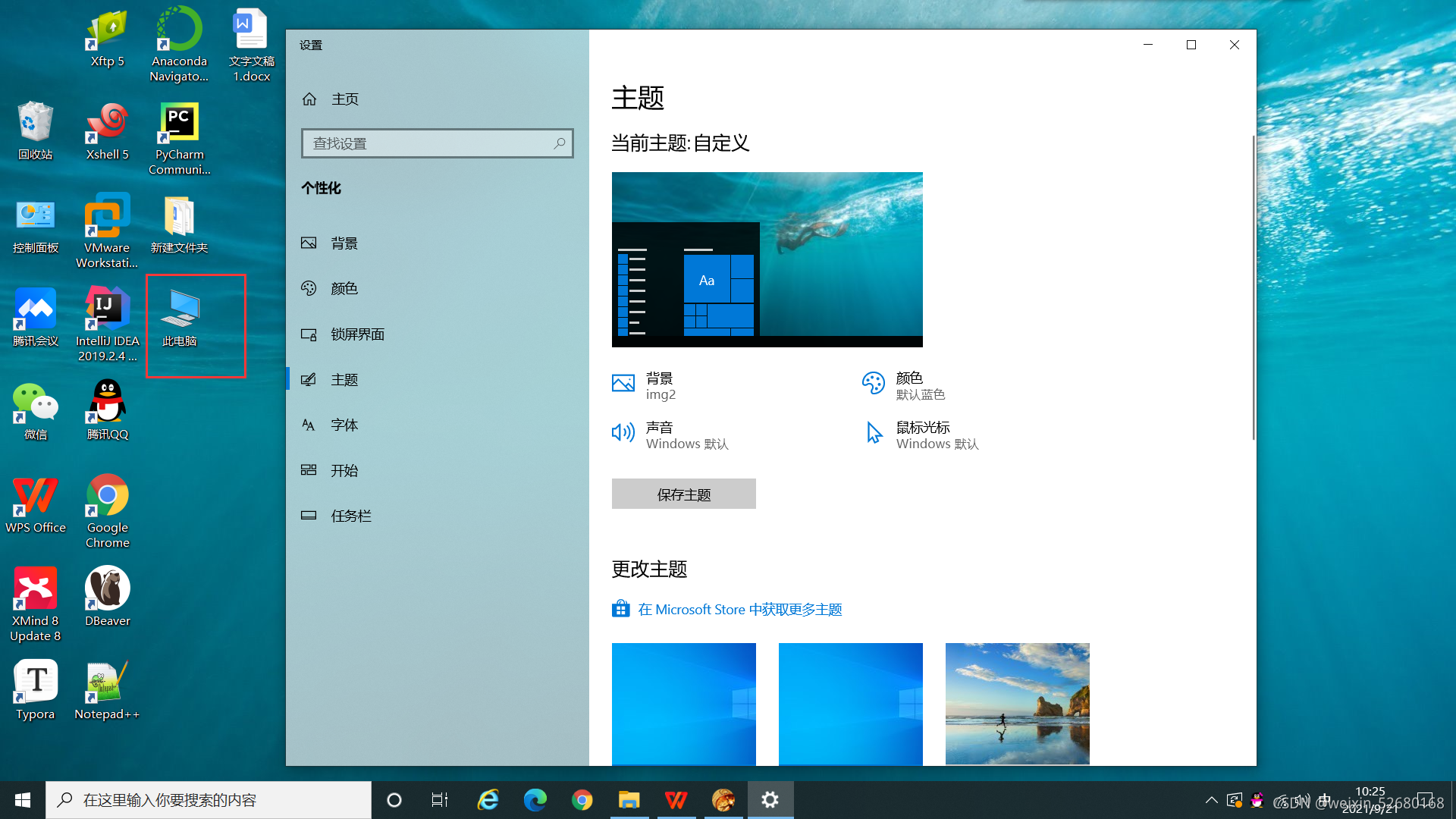Open the Microsoft Store themes link

click(x=739, y=610)
